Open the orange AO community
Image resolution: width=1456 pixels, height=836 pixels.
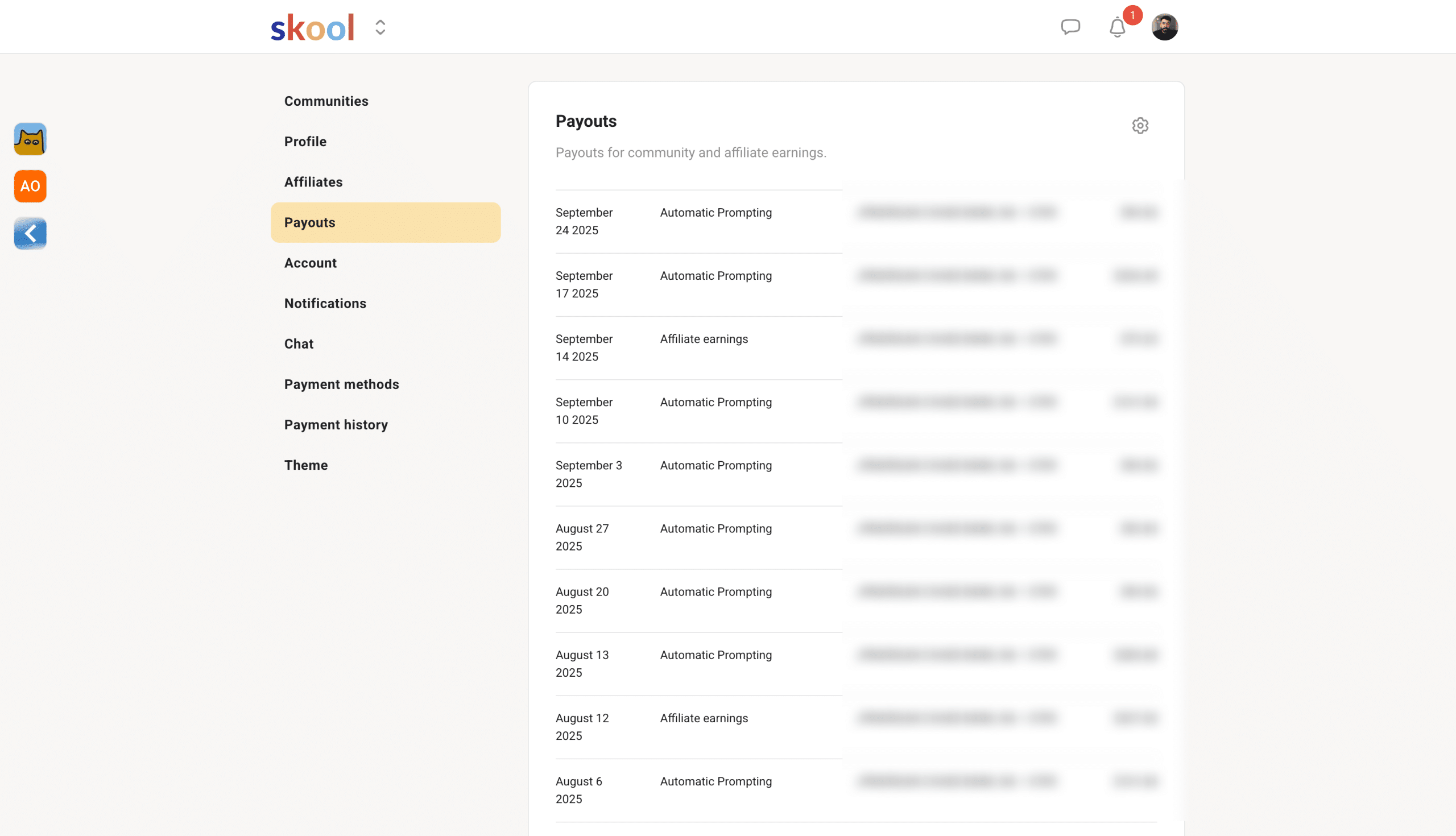[x=31, y=186]
